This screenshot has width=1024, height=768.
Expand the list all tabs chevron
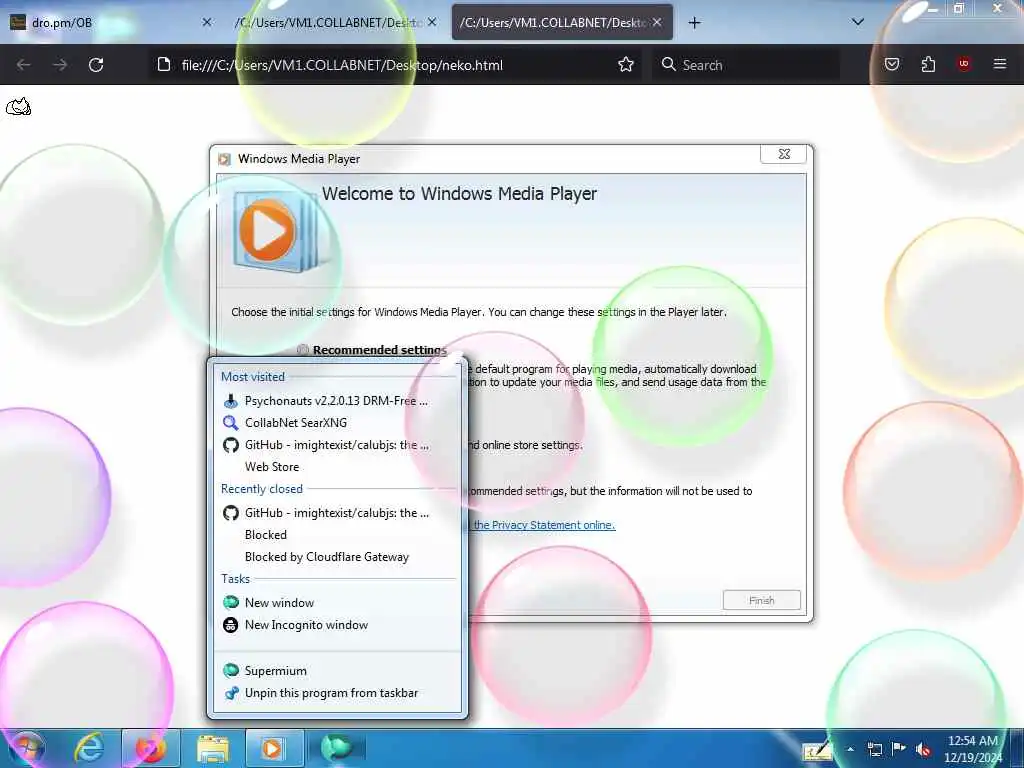pos(858,22)
